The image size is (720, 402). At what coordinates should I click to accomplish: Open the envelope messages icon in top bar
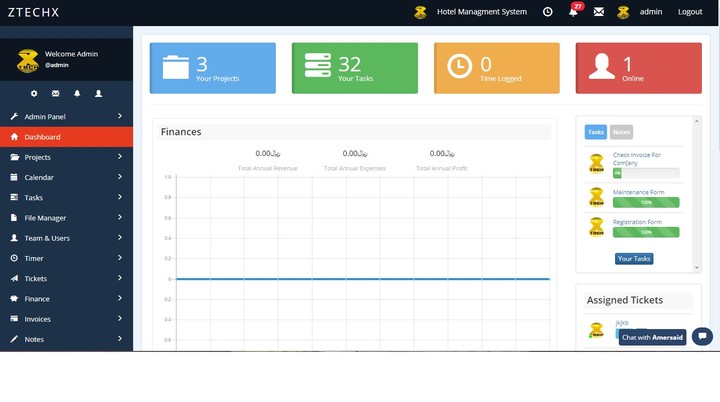(598, 12)
